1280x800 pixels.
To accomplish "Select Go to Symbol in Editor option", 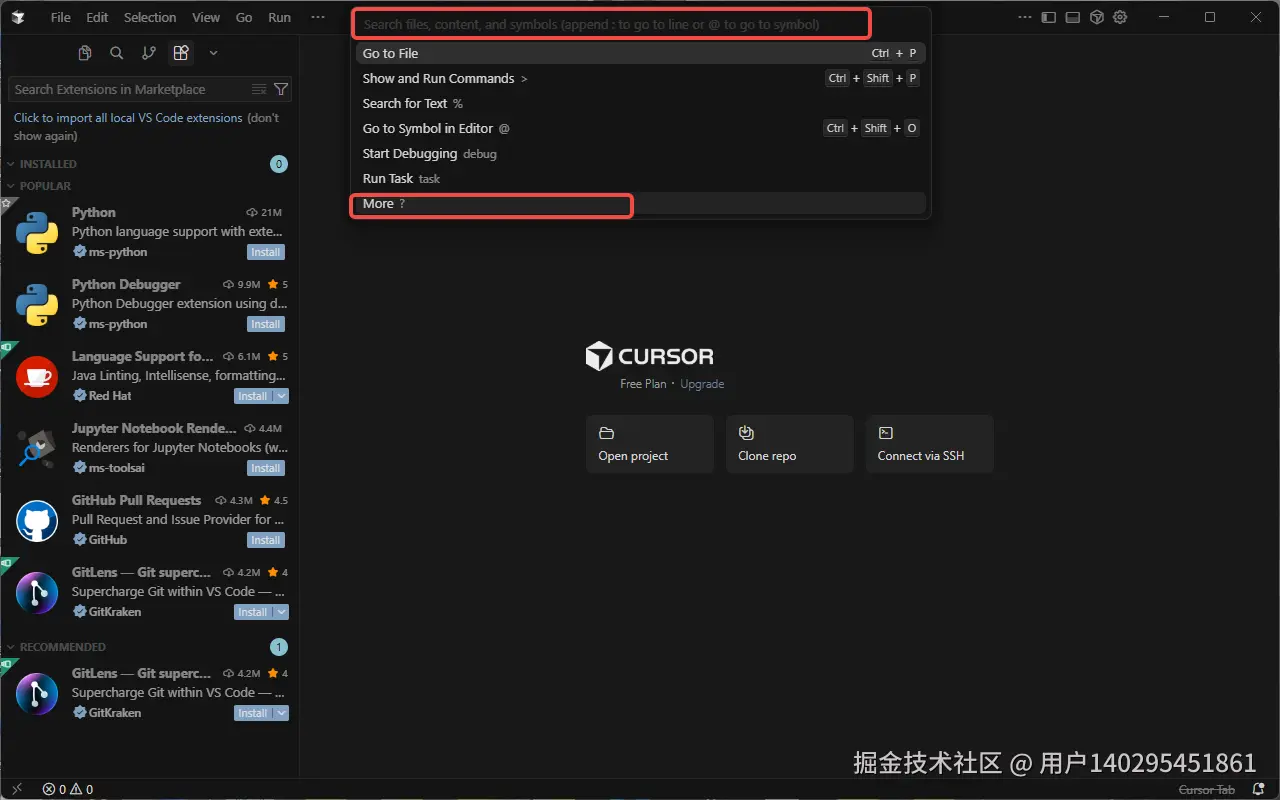I will 641,128.
